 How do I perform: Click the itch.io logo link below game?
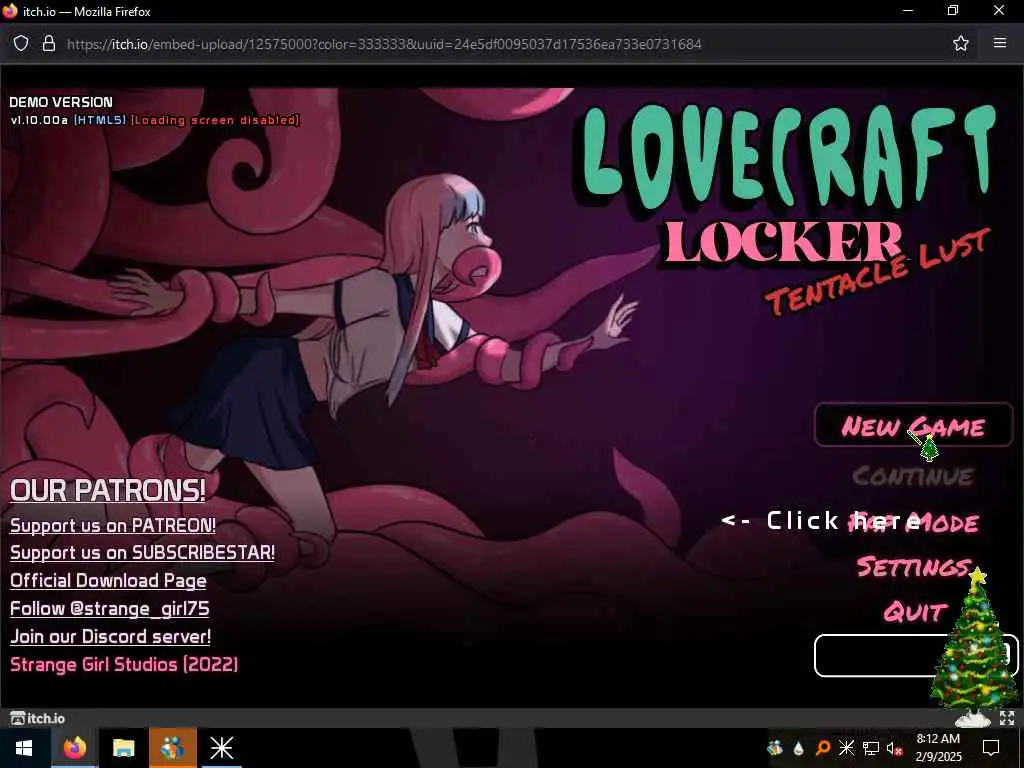[38, 718]
